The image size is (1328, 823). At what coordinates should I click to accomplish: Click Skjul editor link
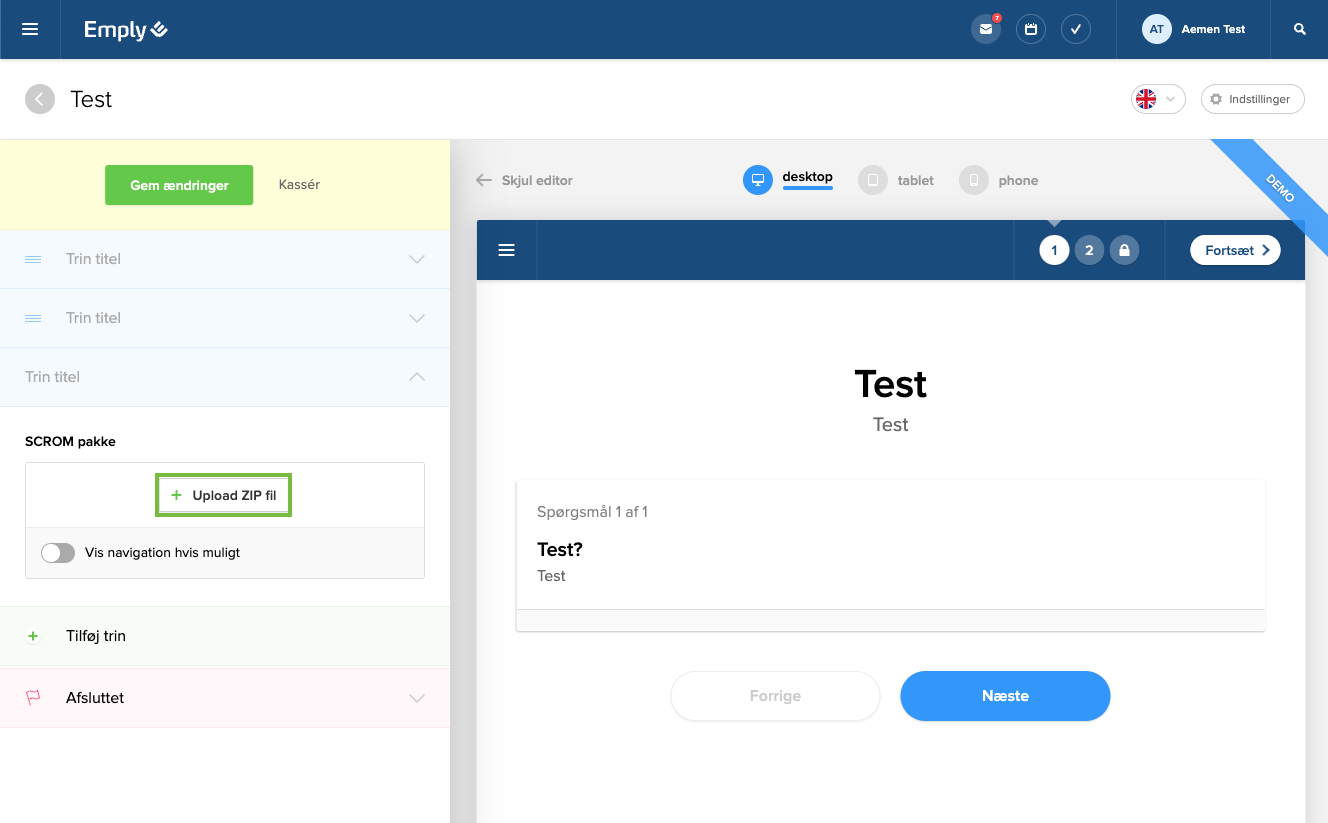pyautogui.click(x=525, y=180)
